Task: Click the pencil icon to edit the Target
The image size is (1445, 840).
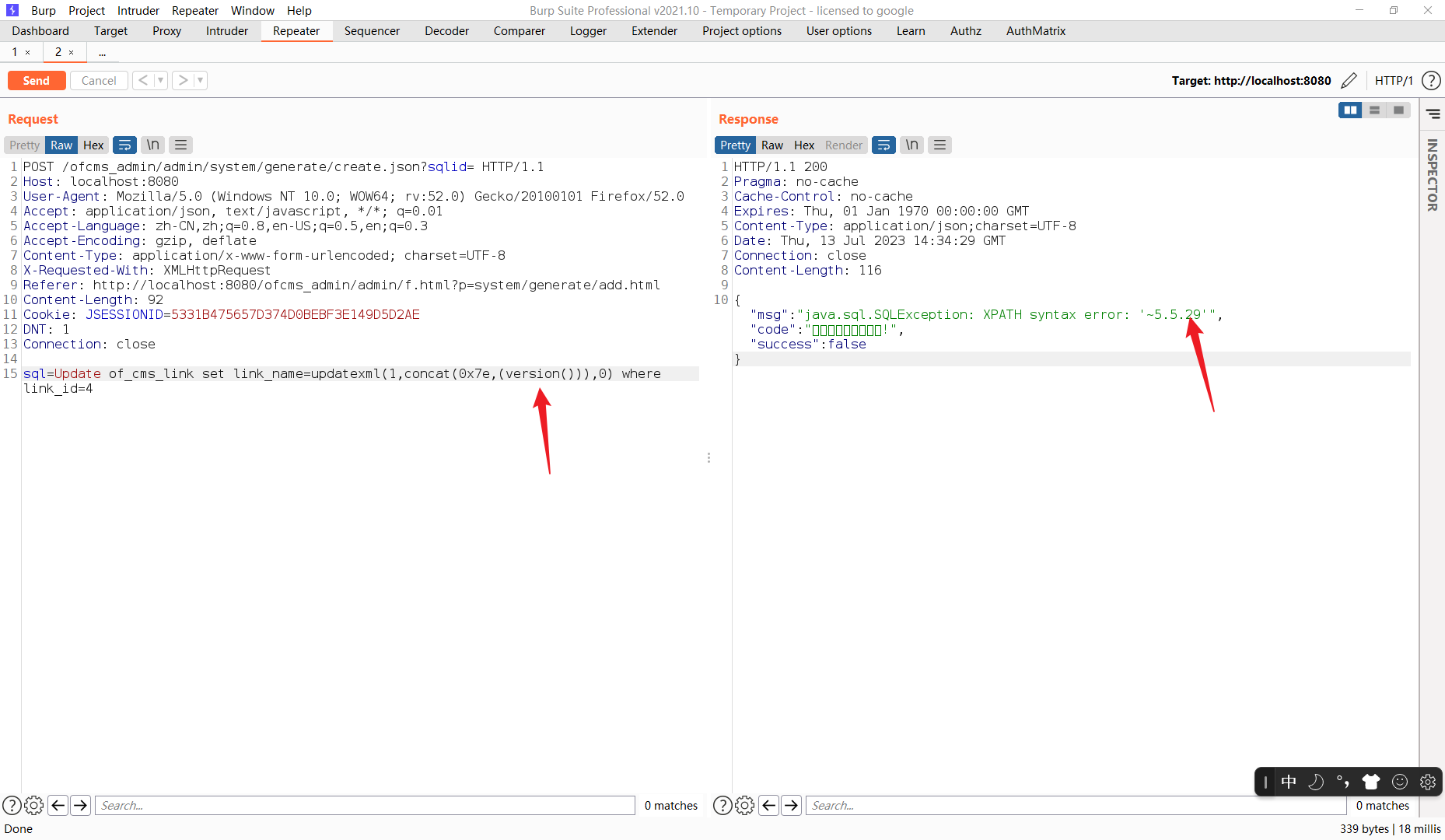Action: pyautogui.click(x=1350, y=80)
